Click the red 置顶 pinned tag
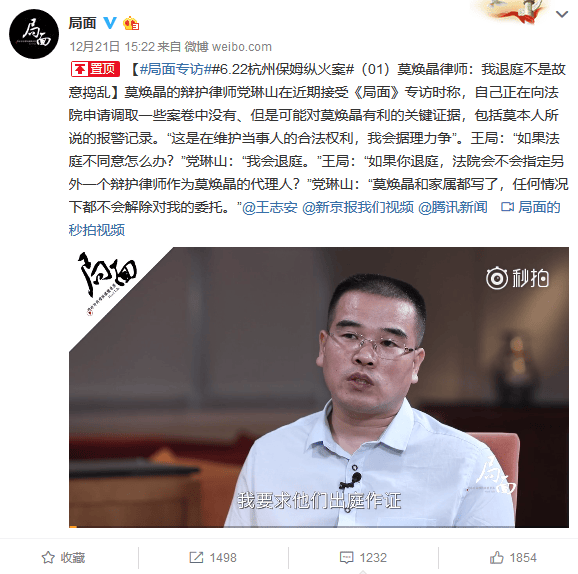This screenshot has width=578, height=574. (x=95, y=69)
